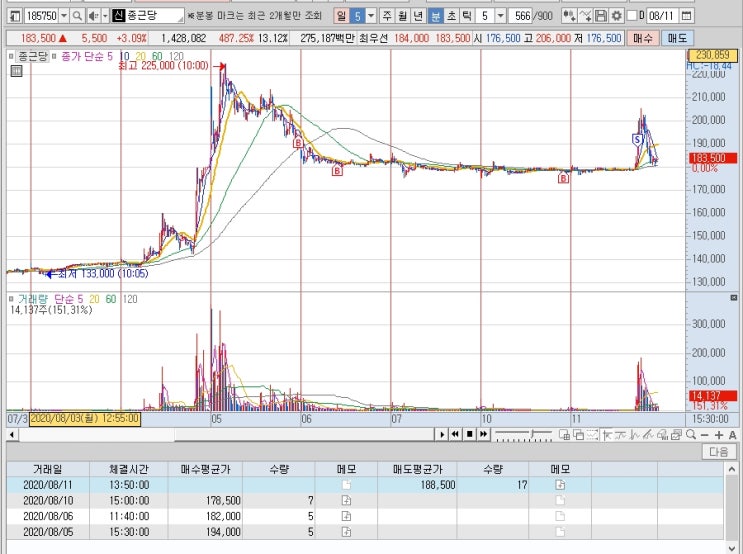Click the B buy marker near 08/11 line
Image resolution: width=743 pixels, height=554 pixels.
[x=563, y=178]
